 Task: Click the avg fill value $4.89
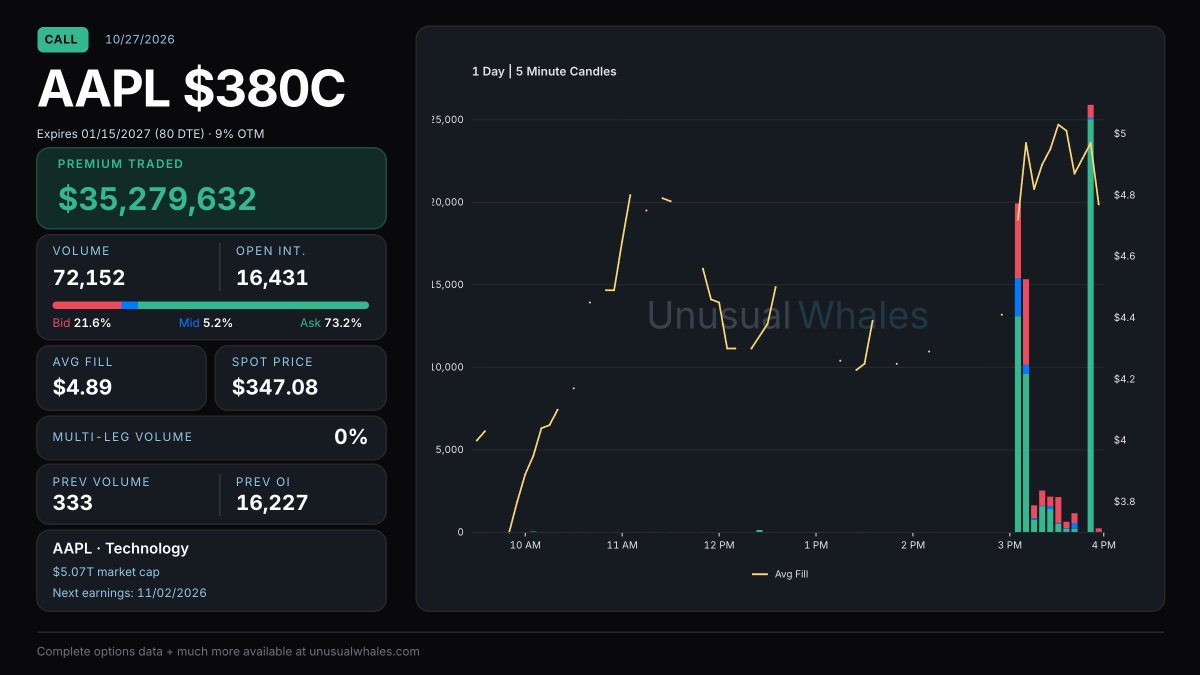point(82,387)
